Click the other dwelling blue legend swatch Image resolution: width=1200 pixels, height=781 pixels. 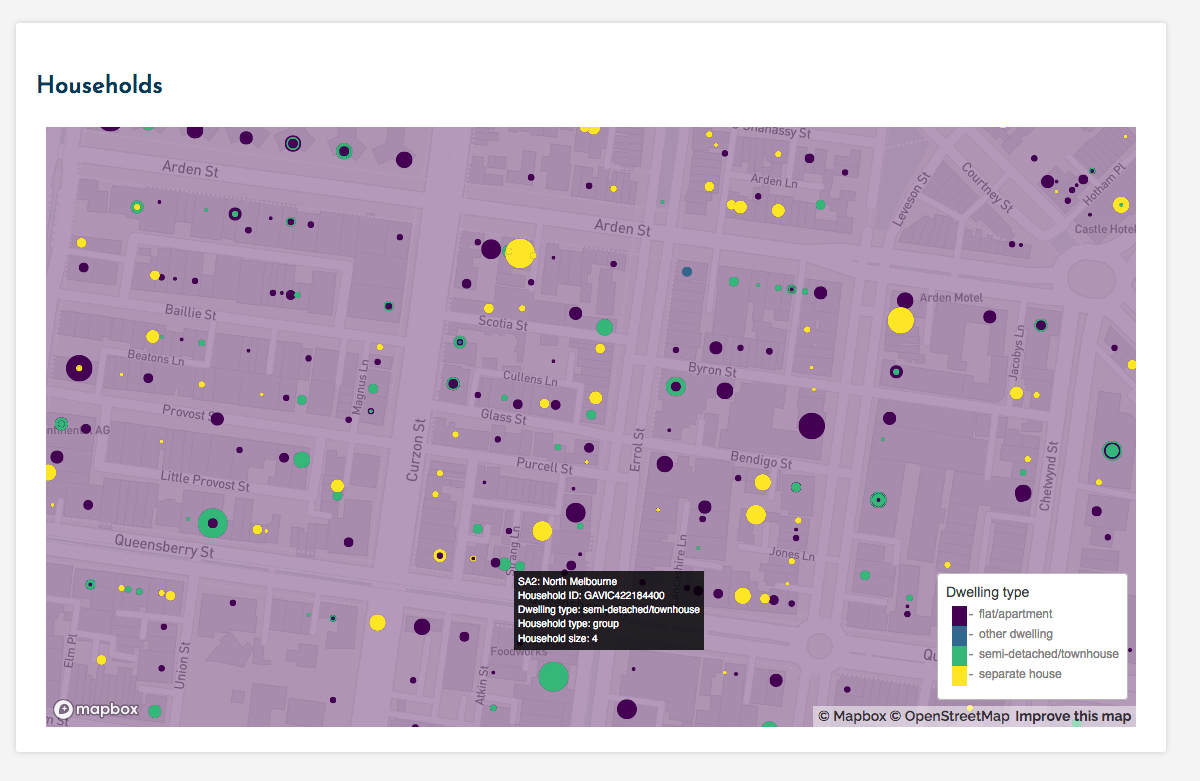coord(959,634)
